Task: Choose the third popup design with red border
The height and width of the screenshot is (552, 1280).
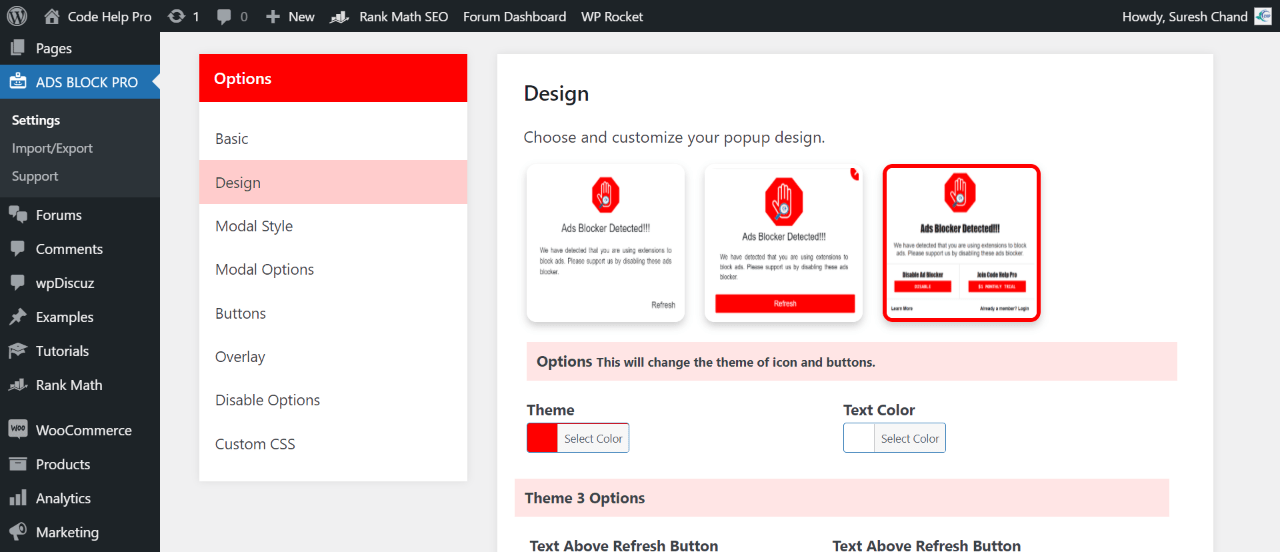Action: [962, 243]
